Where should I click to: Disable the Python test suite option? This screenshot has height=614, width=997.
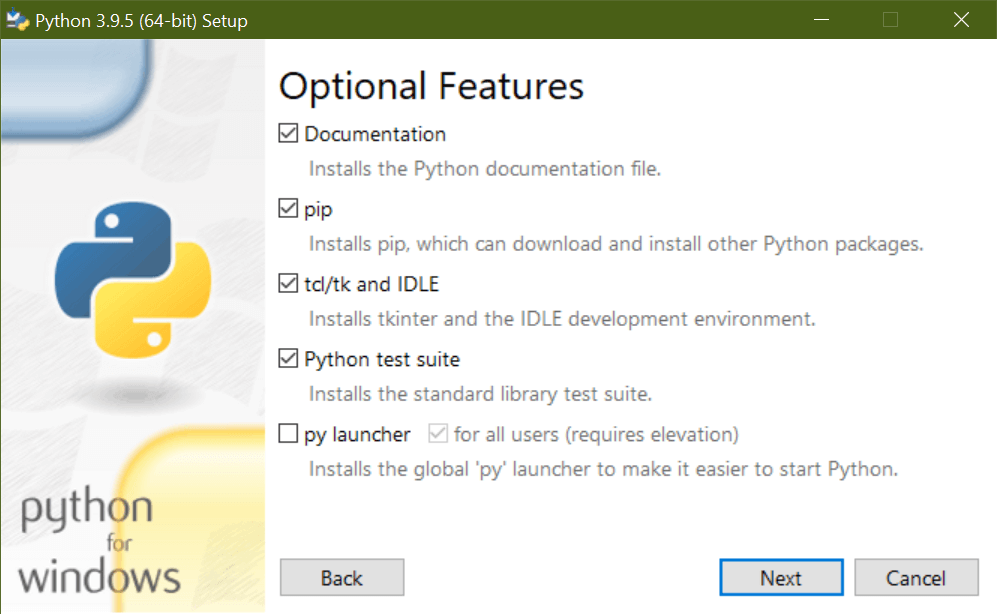click(287, 358)
